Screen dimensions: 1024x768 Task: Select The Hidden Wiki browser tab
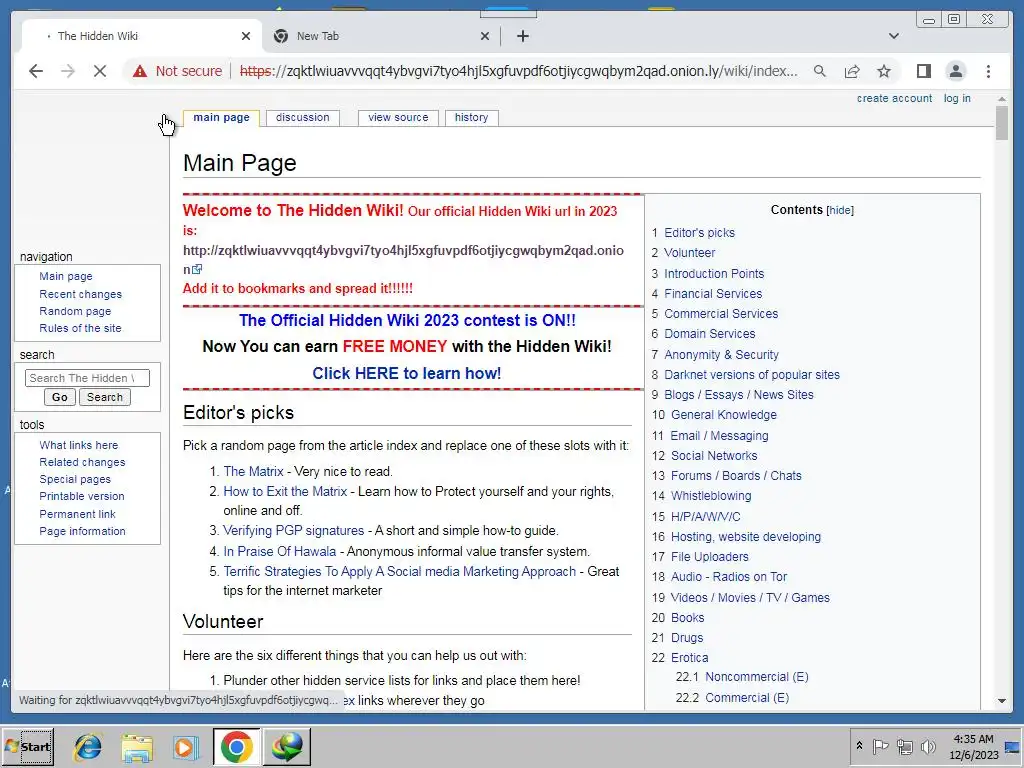point(142,36)
